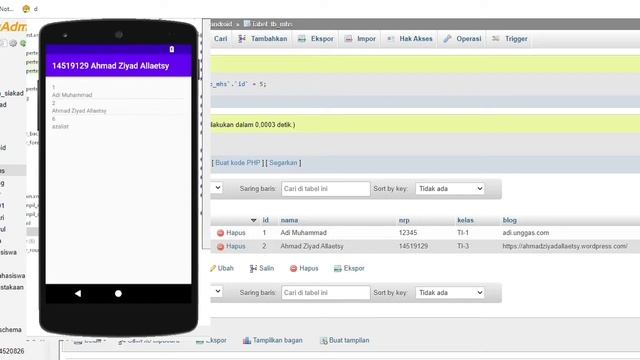640x360 pixels.
Task: Click red delete icon in Ahmad Ziyad row
Action: 220,247
